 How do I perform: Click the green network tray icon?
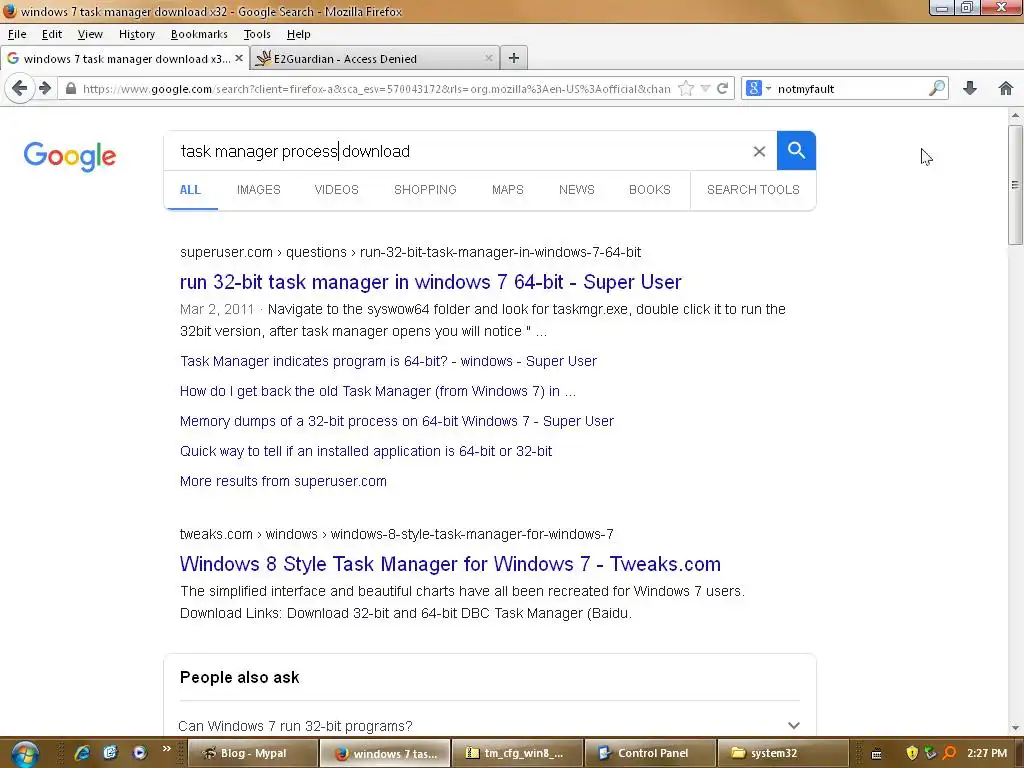coord(931,753)
